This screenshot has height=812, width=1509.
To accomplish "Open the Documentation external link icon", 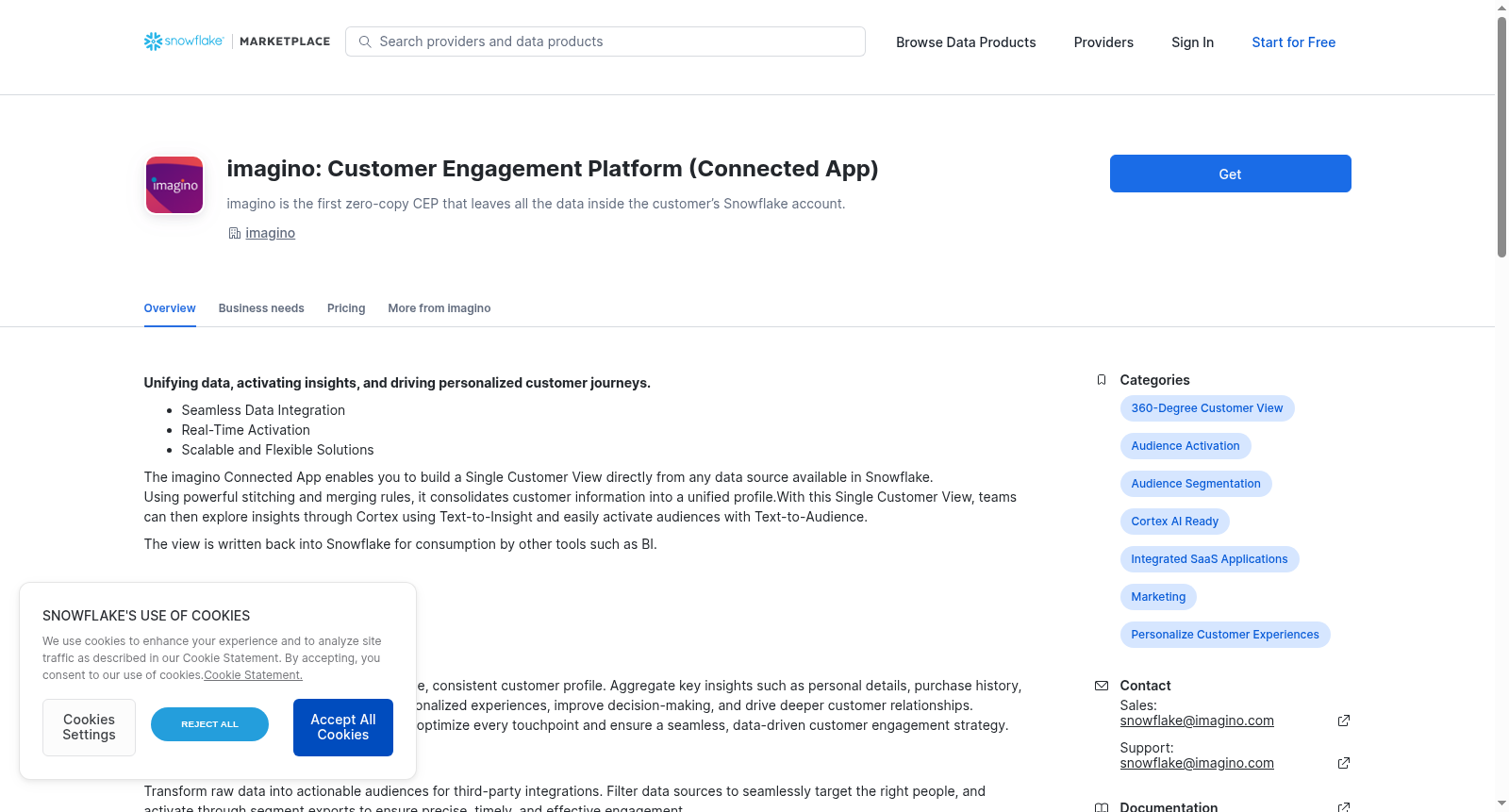I will coord(1344,807).
